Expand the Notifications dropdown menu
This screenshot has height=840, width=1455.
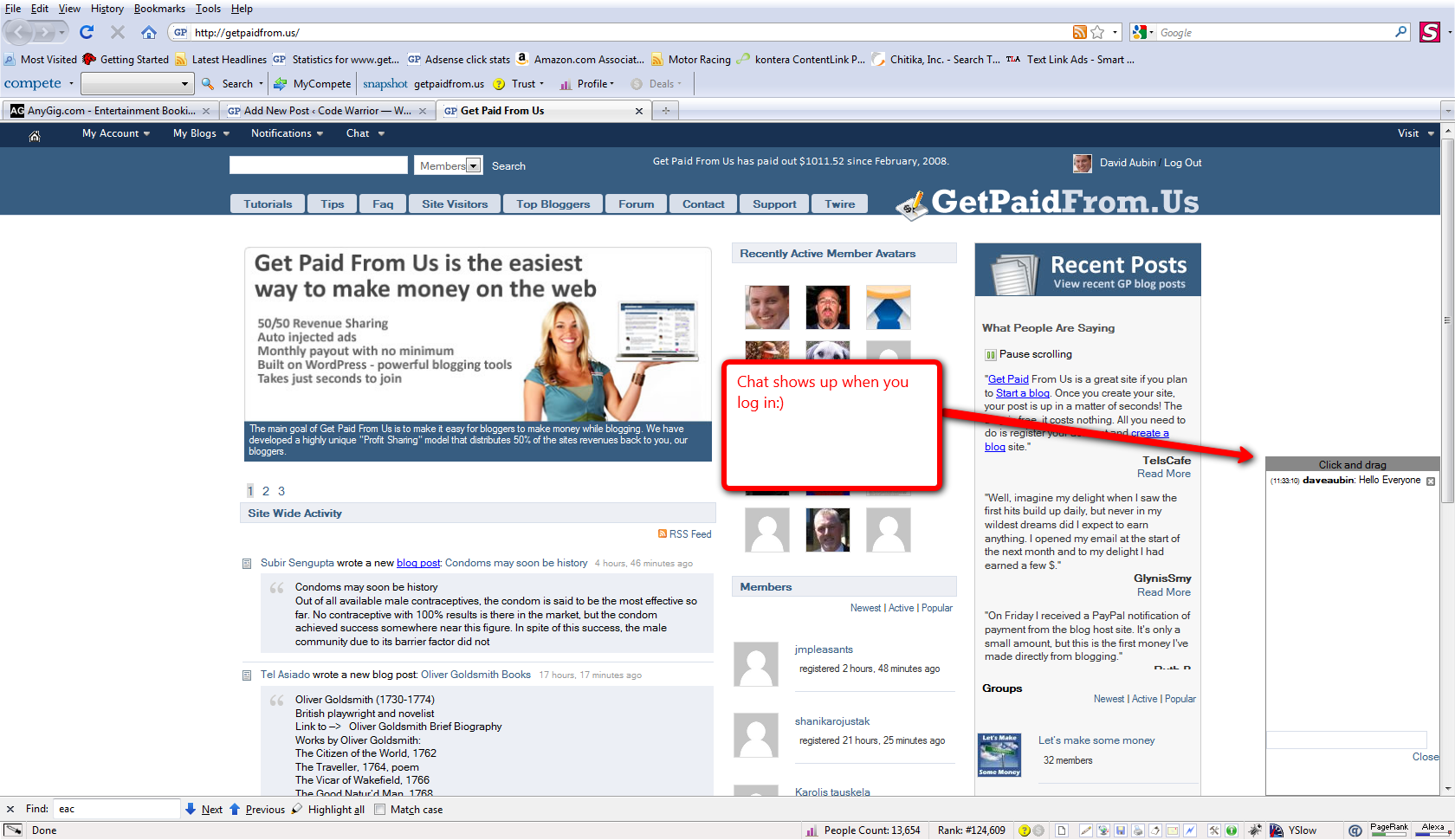(287, 133)
